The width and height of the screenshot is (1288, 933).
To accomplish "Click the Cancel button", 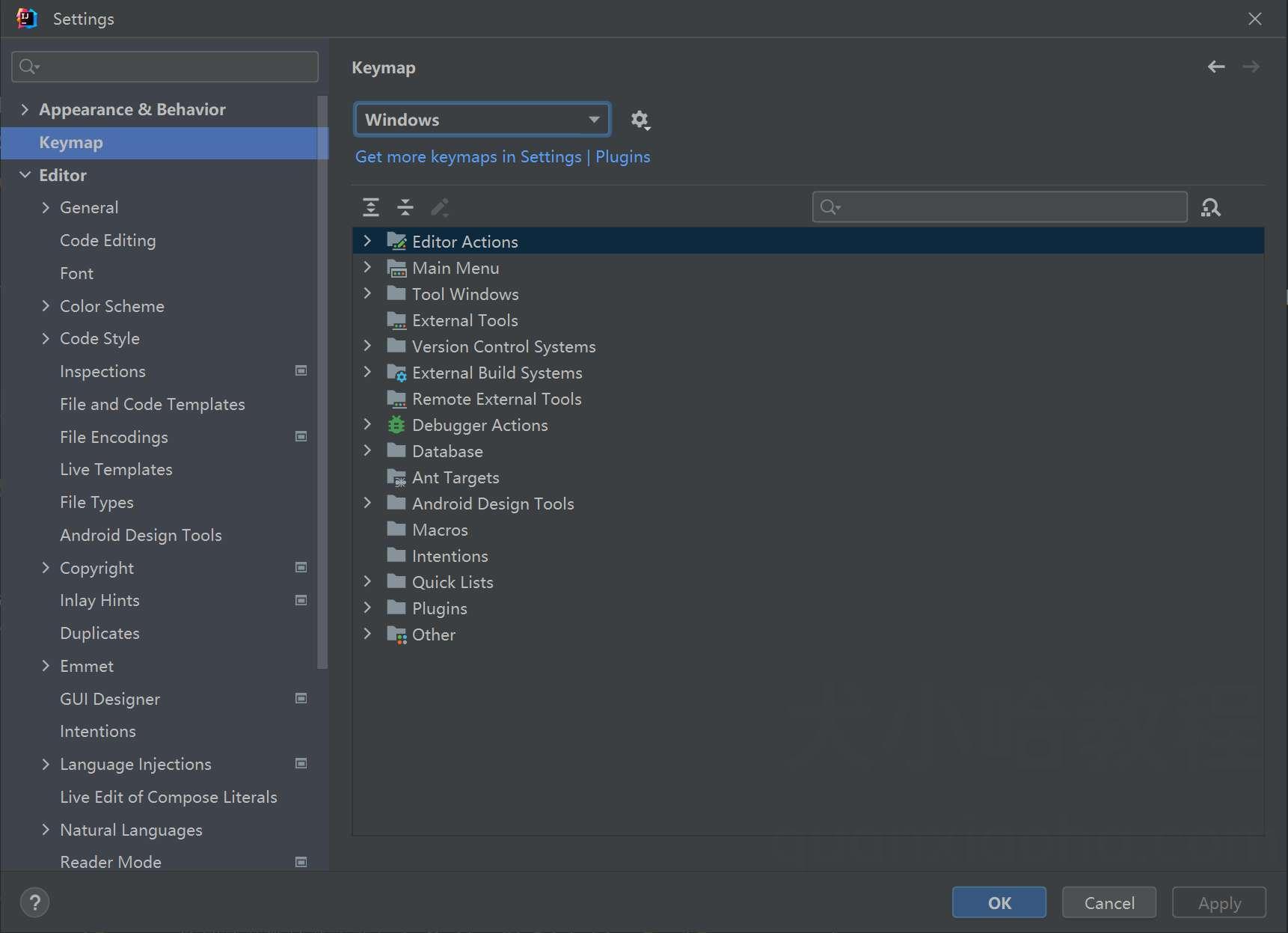I will pos(1108,902).
